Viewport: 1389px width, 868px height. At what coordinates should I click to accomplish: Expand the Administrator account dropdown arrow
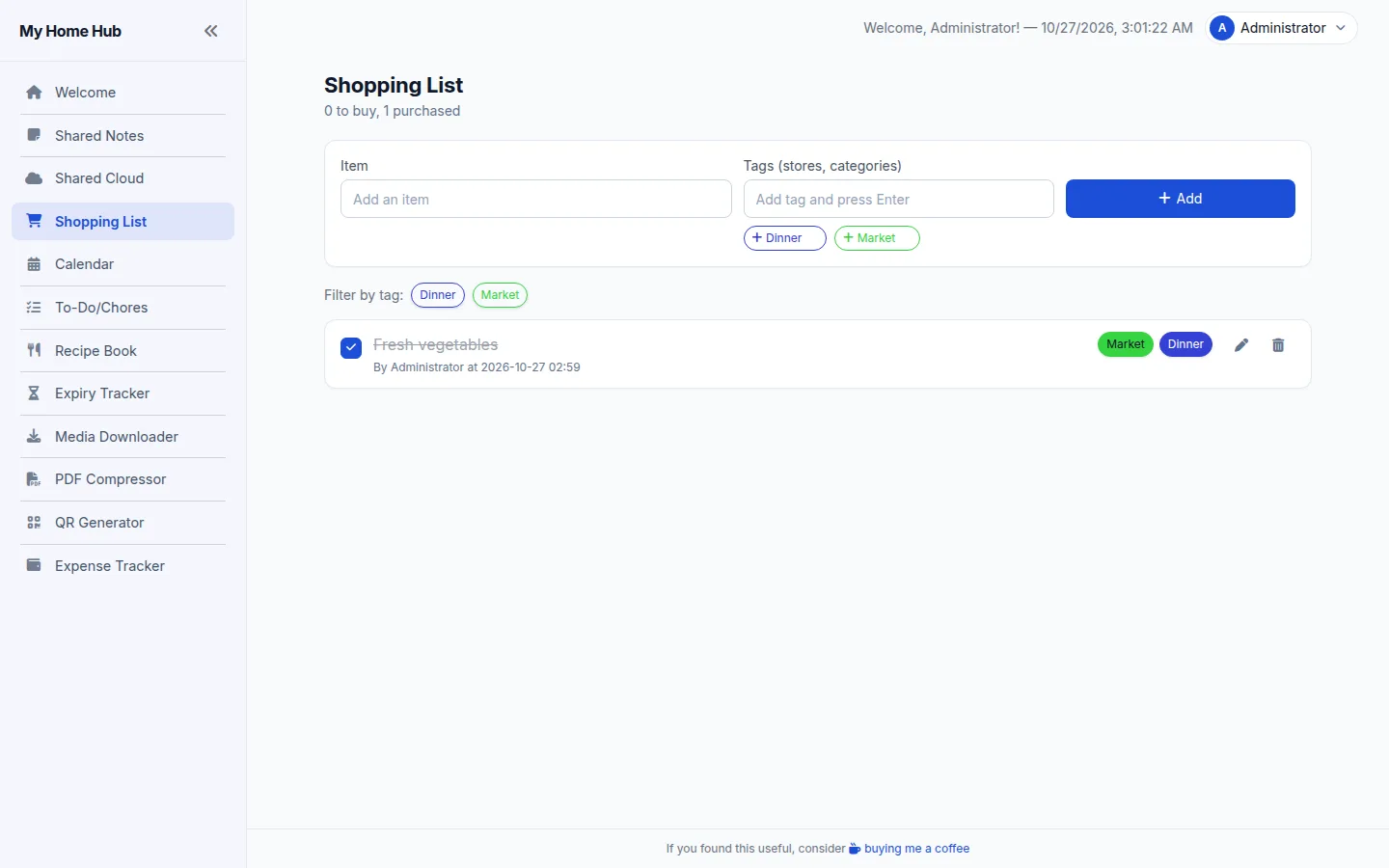click(x=1341, y=28)
